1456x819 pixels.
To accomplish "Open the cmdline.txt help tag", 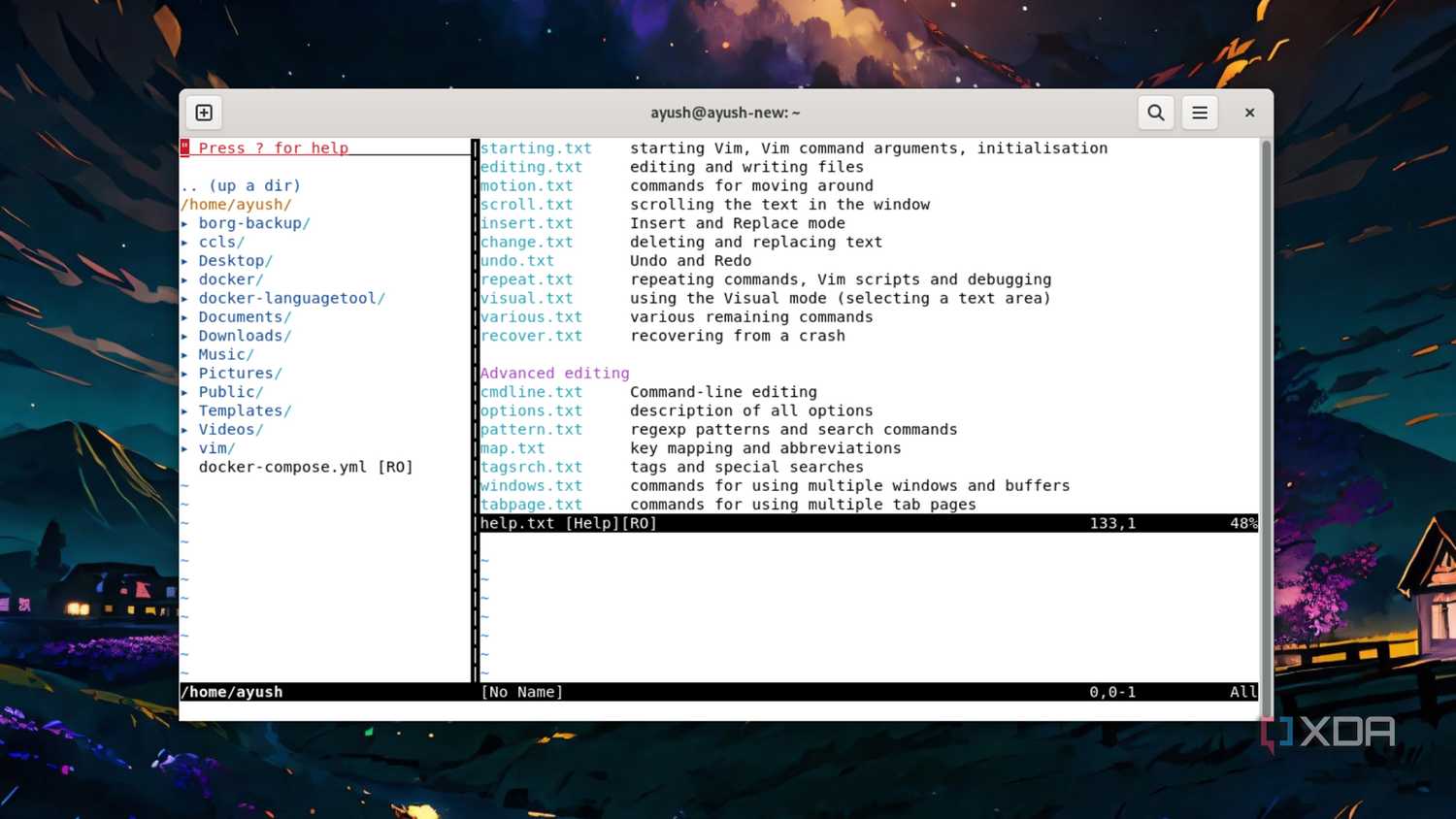I will 531,392.
